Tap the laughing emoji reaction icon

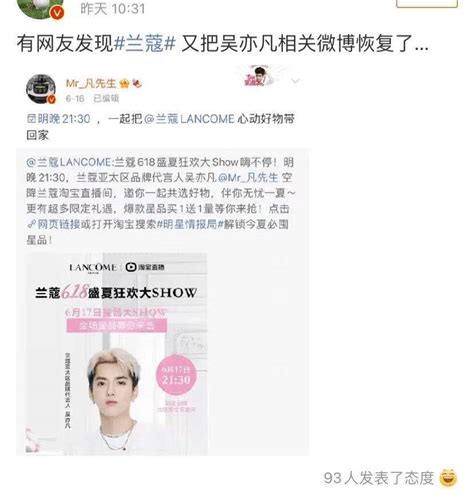point(448,478)
